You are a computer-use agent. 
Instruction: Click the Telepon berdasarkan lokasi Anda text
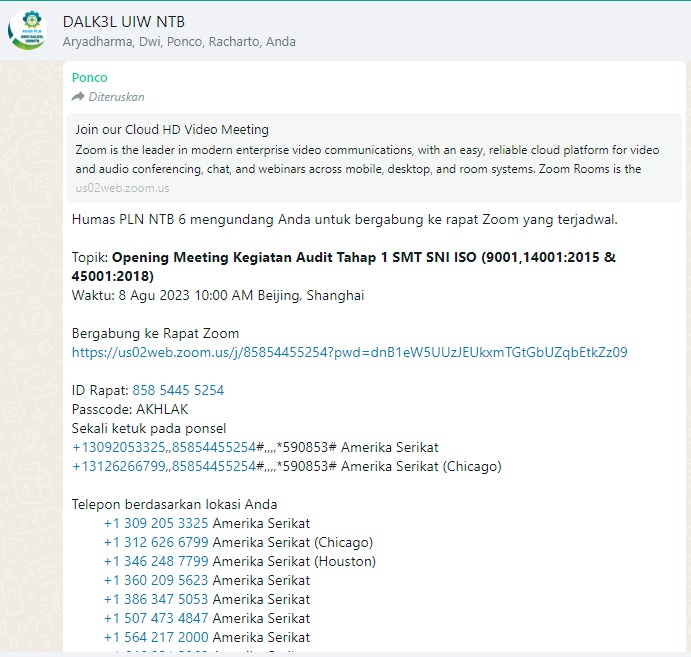[175, 504]
